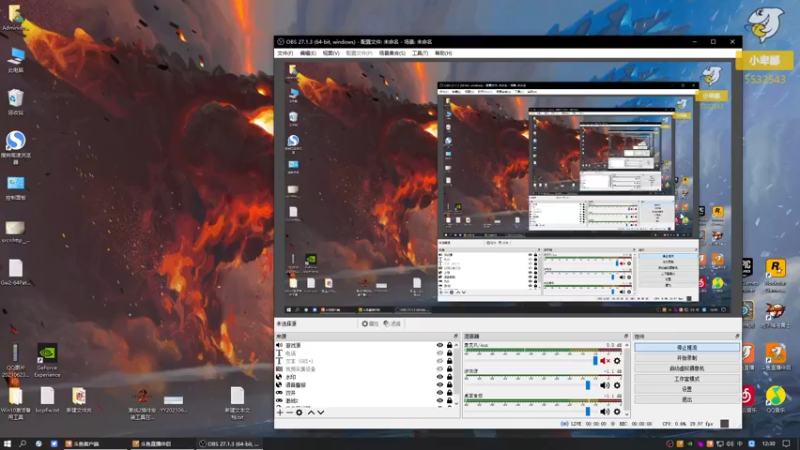Launch Rockstar Games Launcher desktop icon

tap(776, 276)
